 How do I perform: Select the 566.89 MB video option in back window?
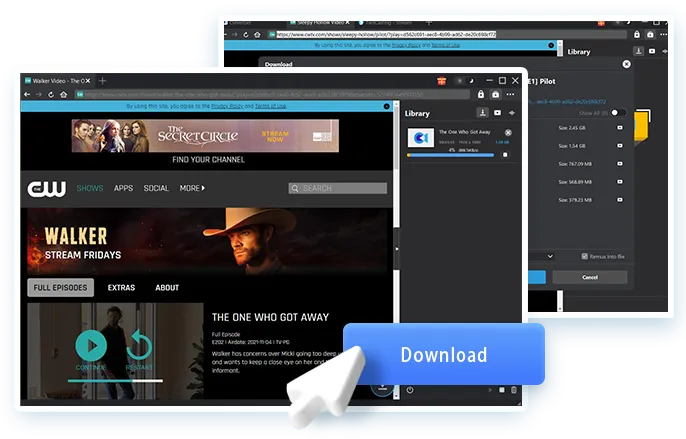(620, 182)
